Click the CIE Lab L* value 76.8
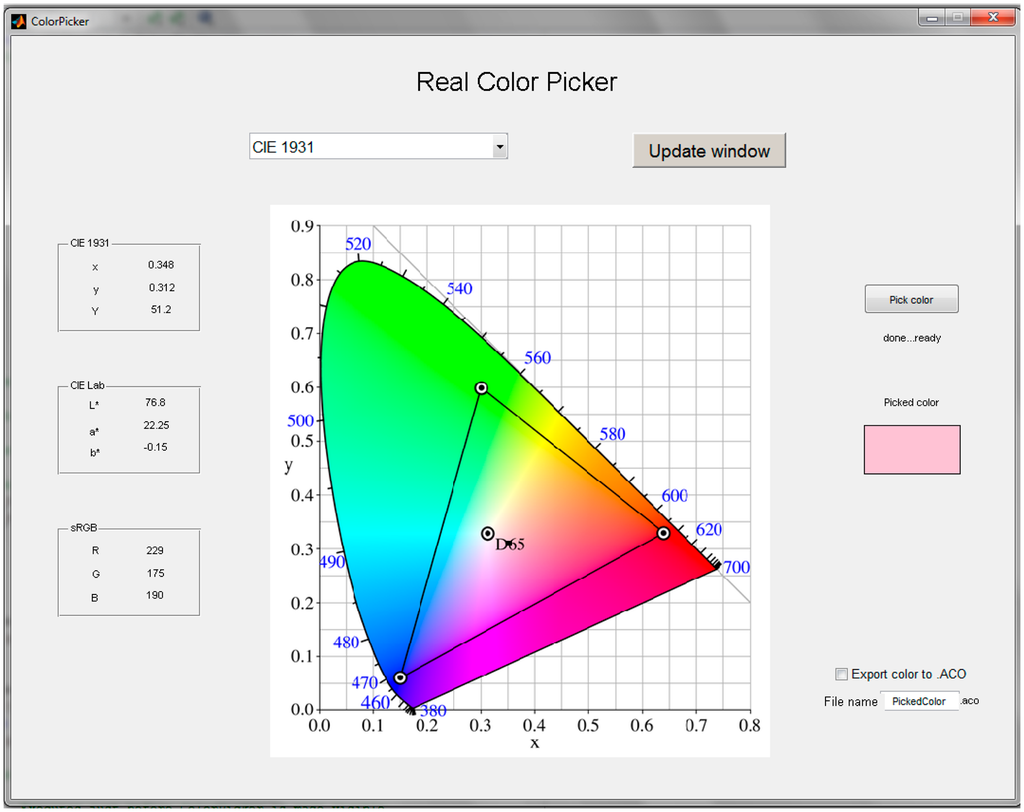This screenshot has width=1024, height=812. point(155,403)
